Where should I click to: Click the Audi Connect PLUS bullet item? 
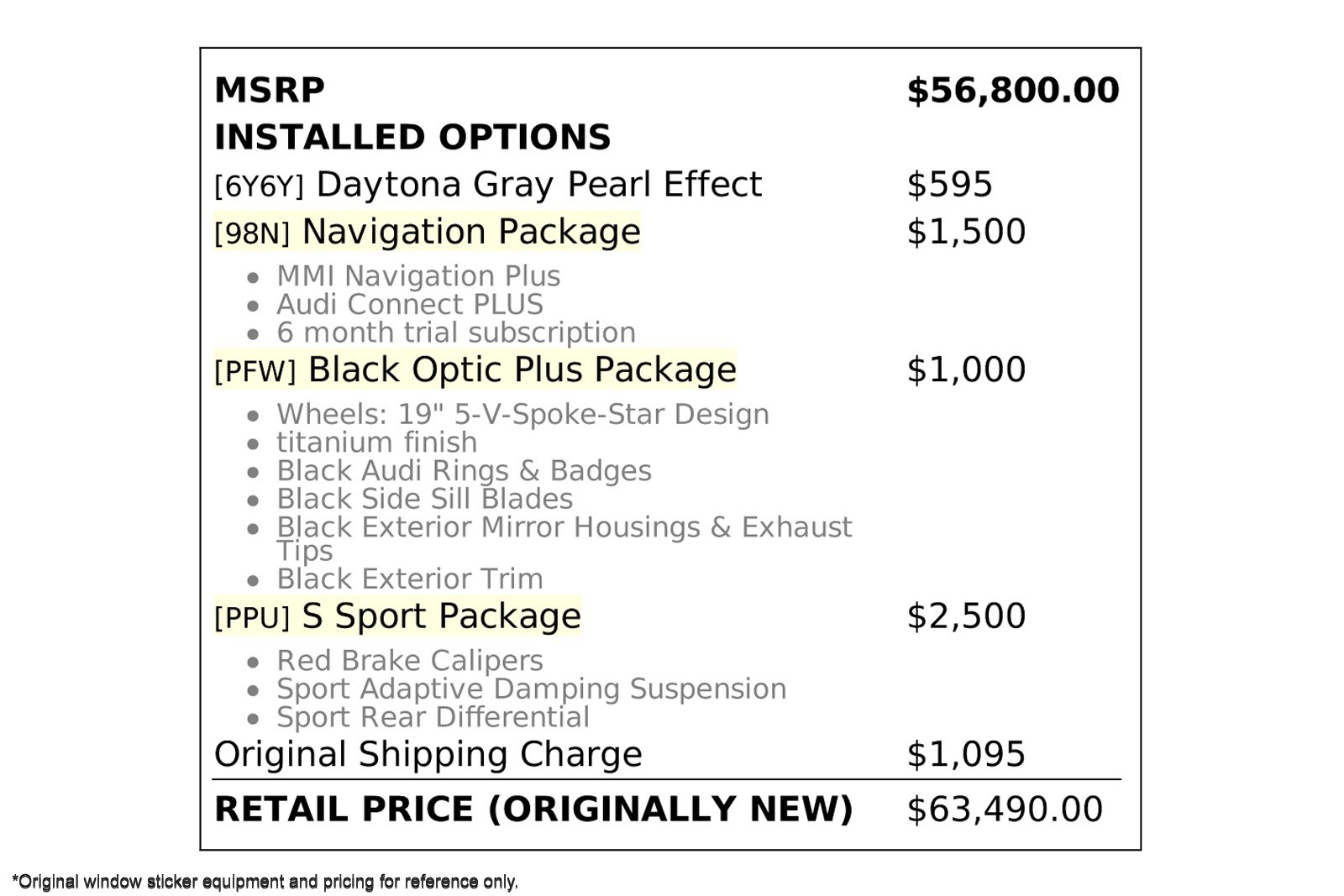[x=410, y=305]
